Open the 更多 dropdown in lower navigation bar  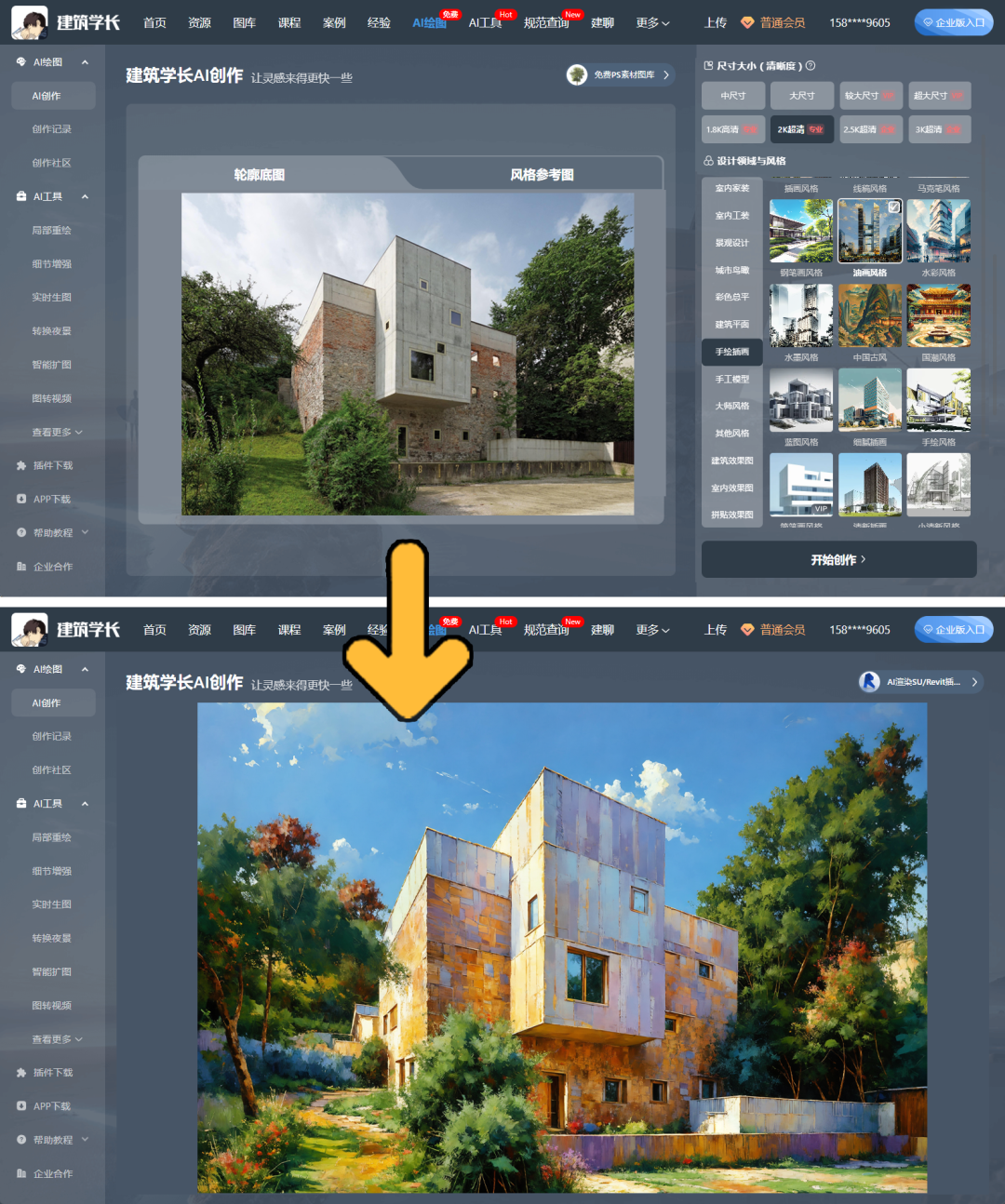coord(652,630)
